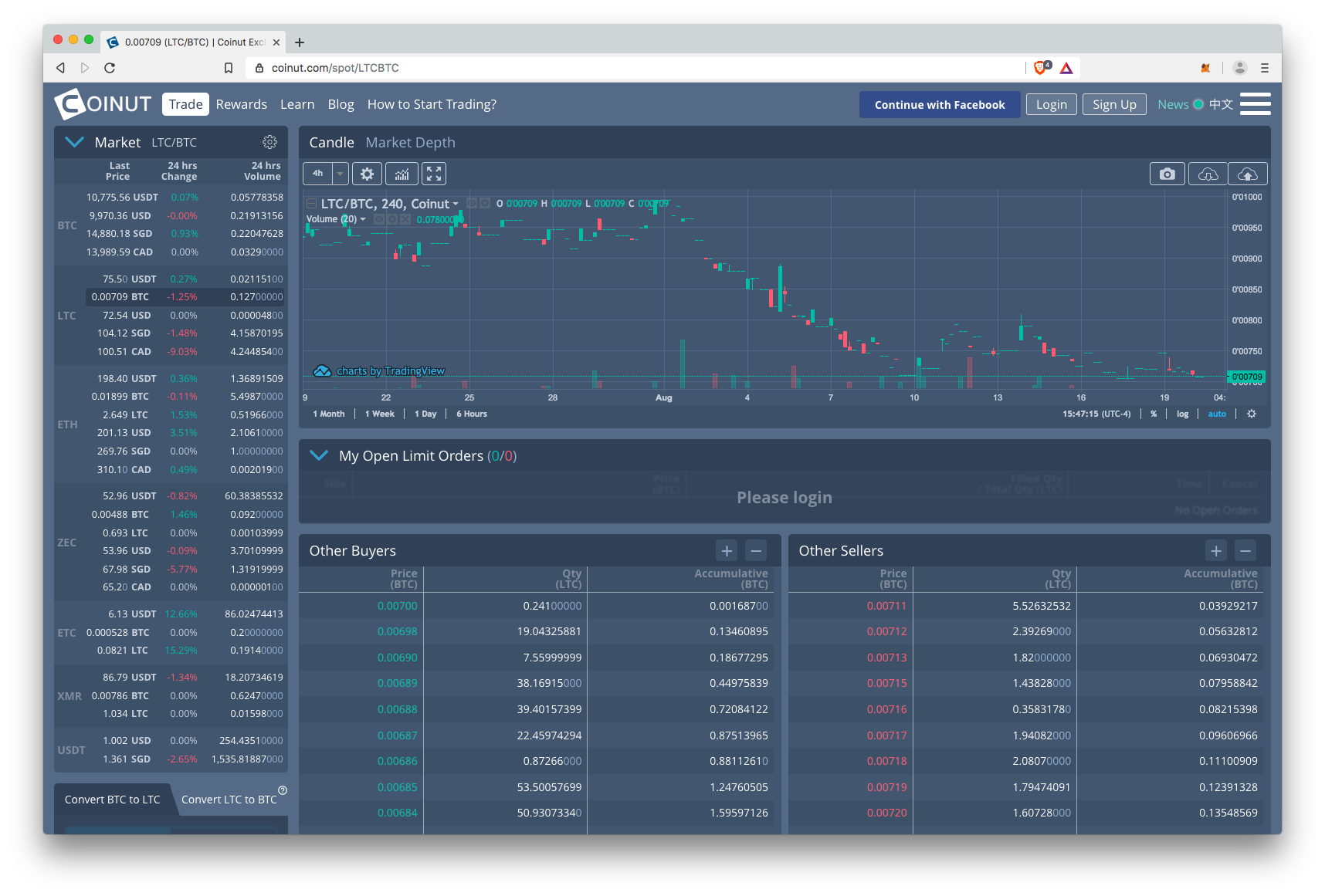The width and height of the screenshot is (1325, 896).
Task: Open the chart indicators button
Action: (402, 174)
